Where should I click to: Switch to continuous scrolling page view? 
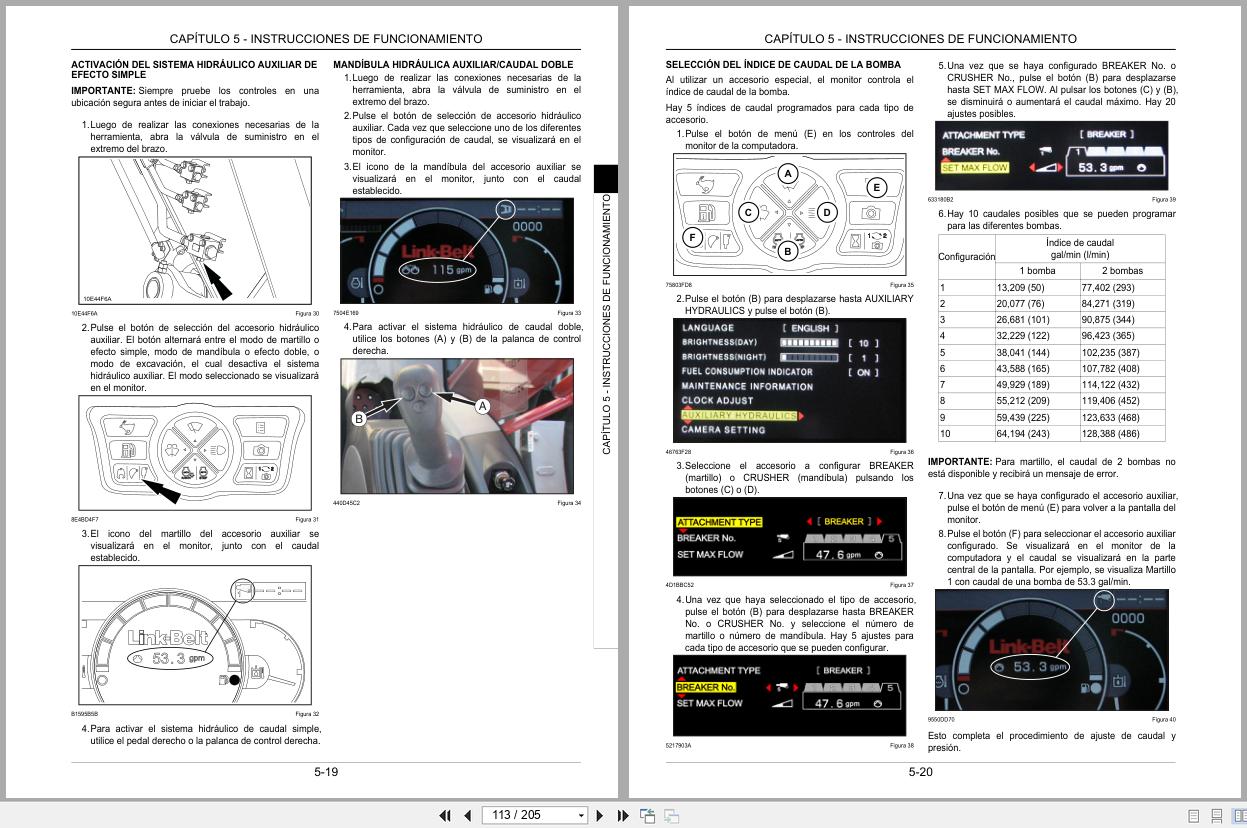click(1217, 816)
